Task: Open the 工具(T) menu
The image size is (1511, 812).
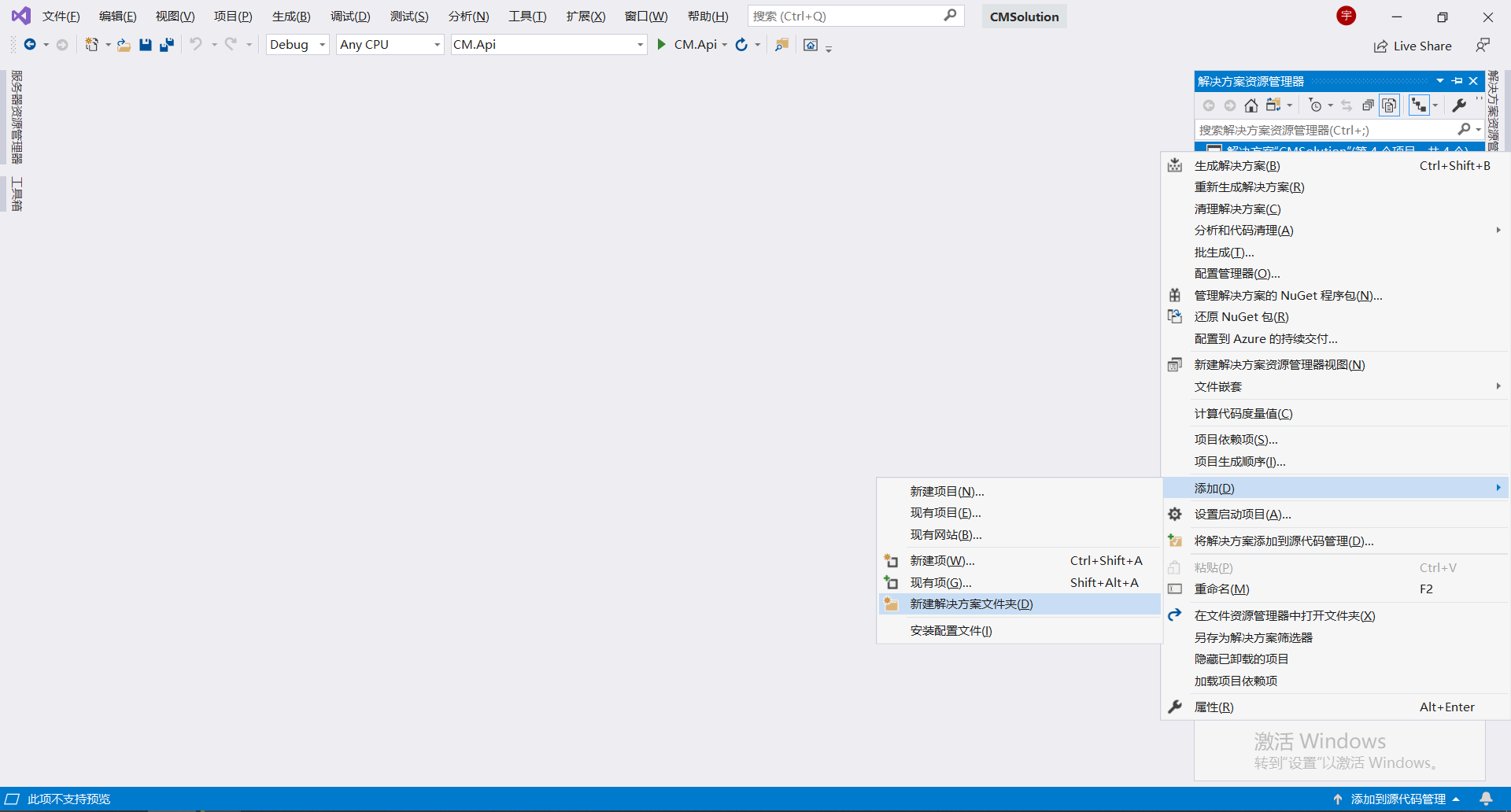Action: pos(527,17)
